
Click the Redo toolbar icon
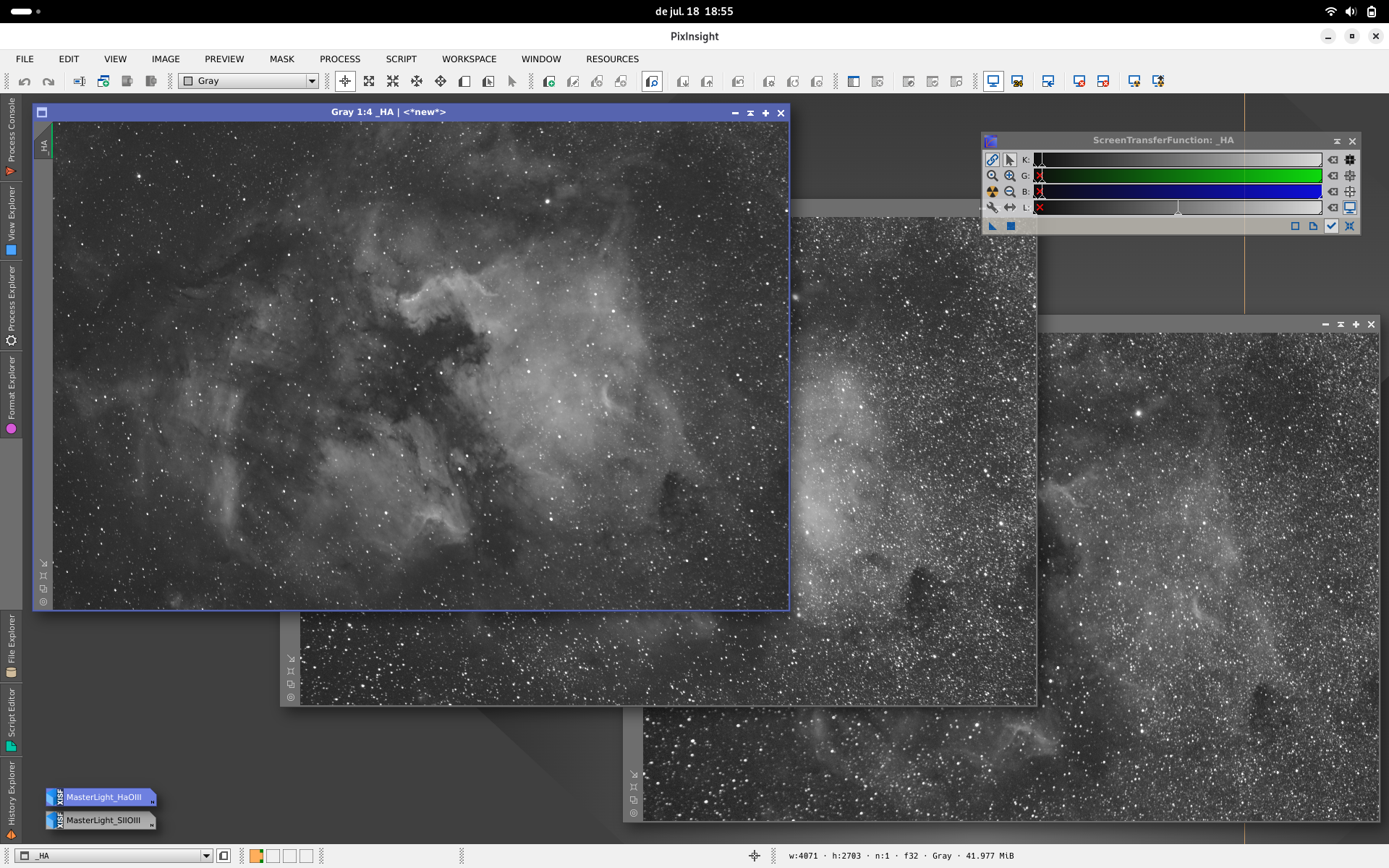click(x=48, y=82)
